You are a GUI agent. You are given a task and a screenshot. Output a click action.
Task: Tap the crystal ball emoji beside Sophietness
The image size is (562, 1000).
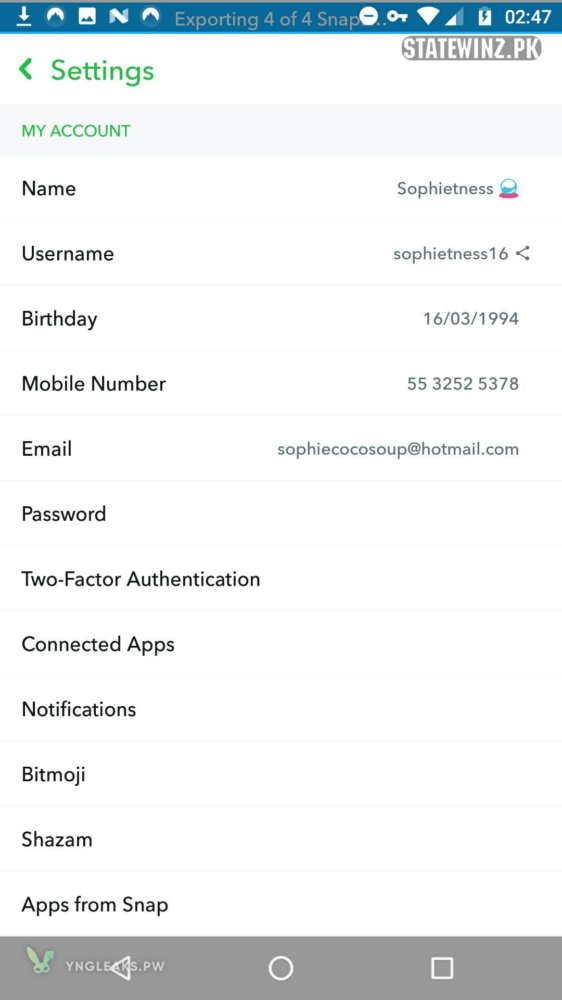(508, 189)
